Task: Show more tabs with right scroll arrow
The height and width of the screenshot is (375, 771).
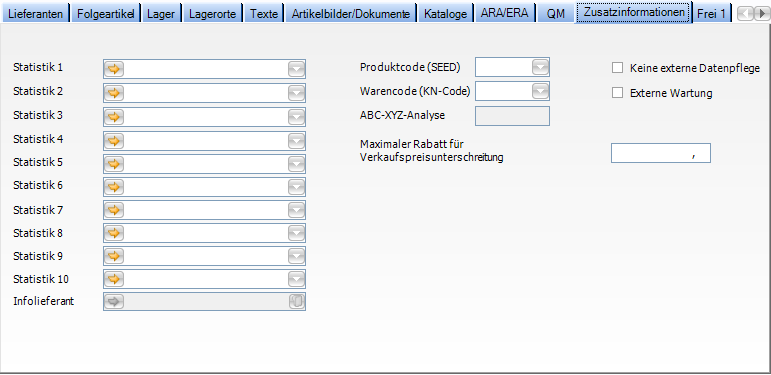Action: point(762,13)
